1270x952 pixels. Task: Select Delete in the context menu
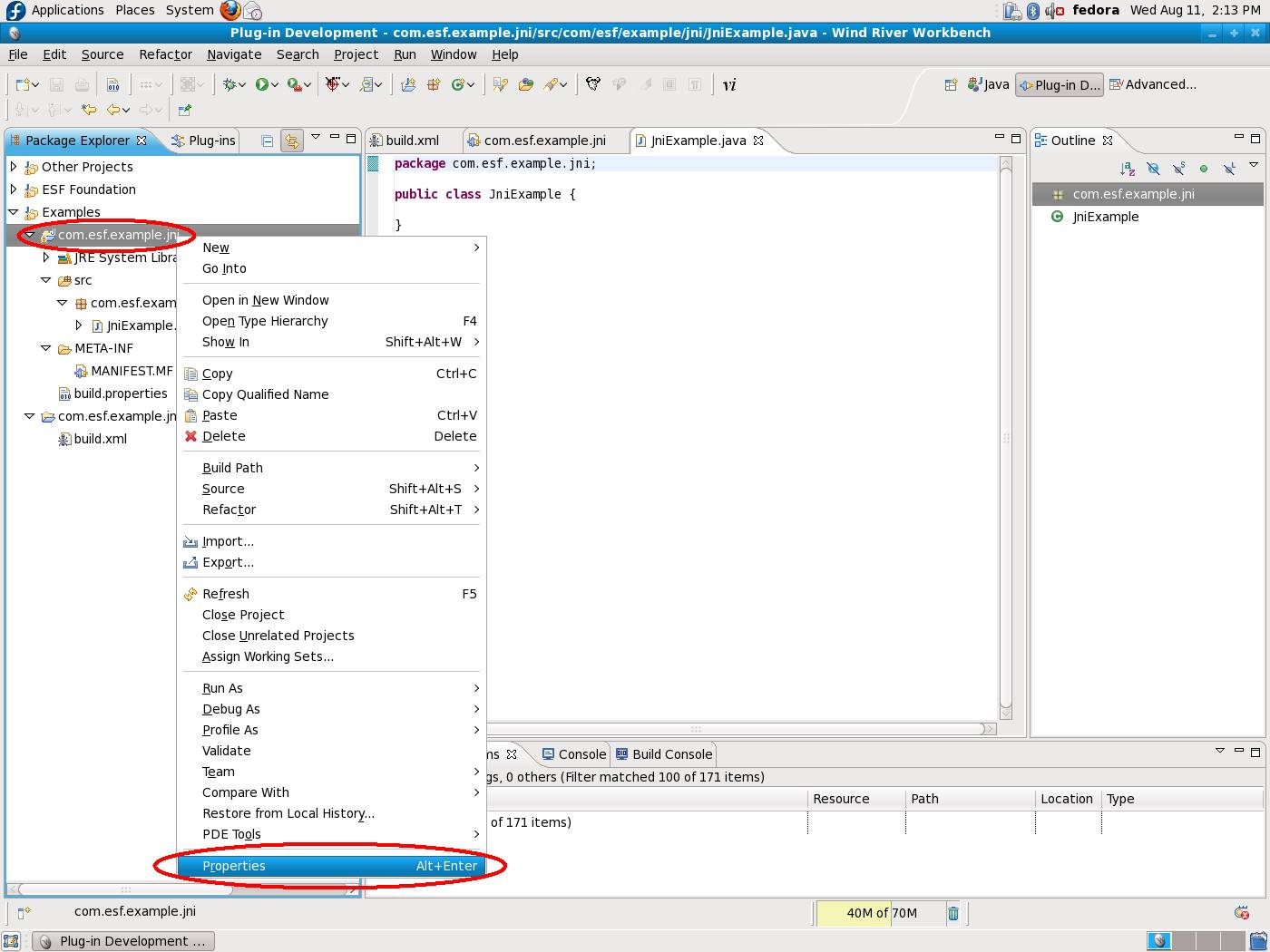point(332,436)
